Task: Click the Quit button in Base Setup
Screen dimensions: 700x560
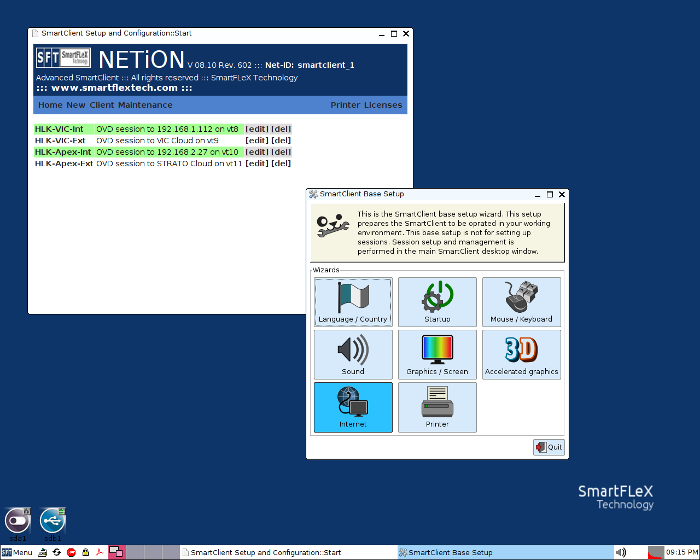Action: pos(549,447)
